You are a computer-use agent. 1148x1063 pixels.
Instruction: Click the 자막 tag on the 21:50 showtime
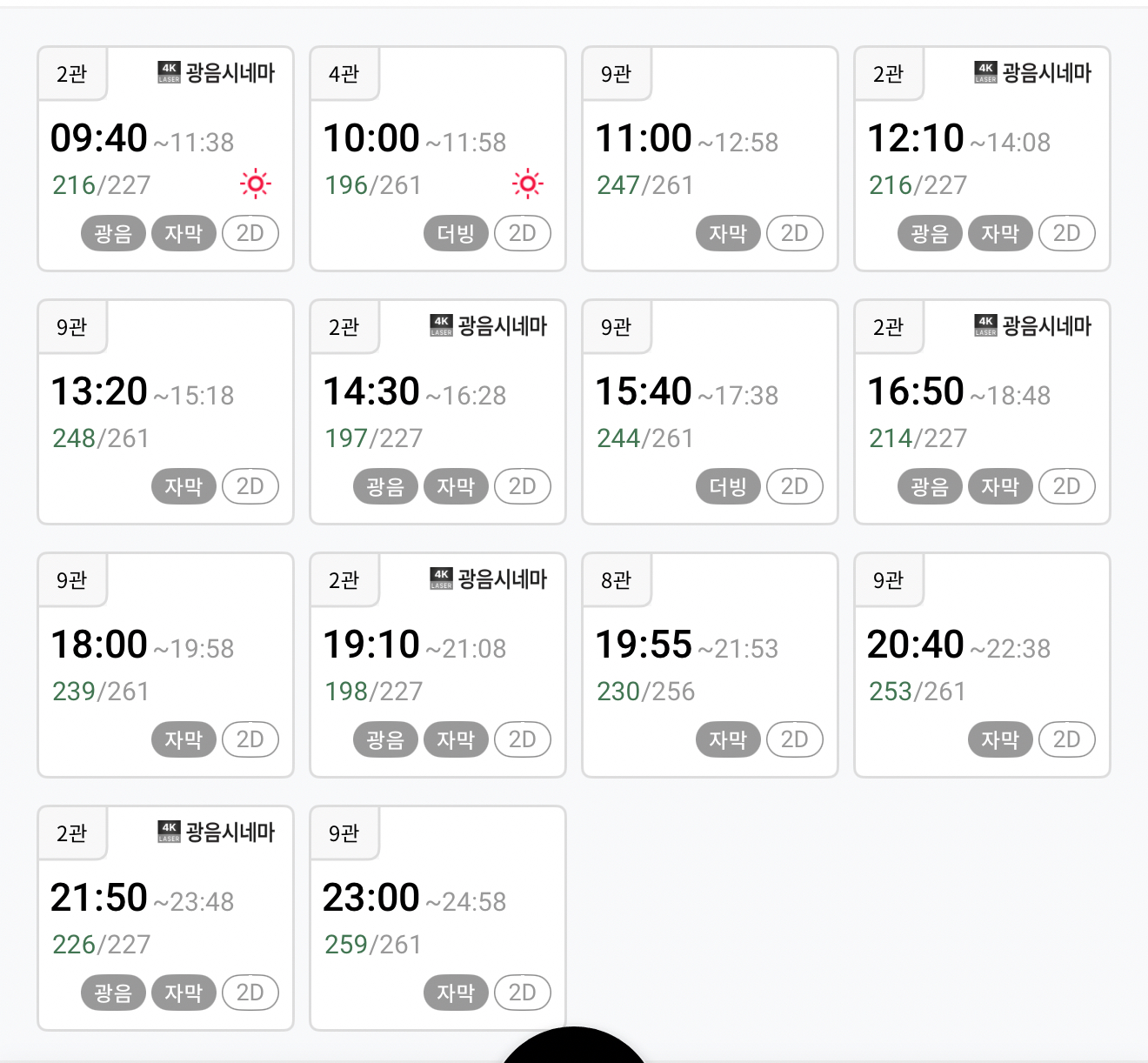184,993
